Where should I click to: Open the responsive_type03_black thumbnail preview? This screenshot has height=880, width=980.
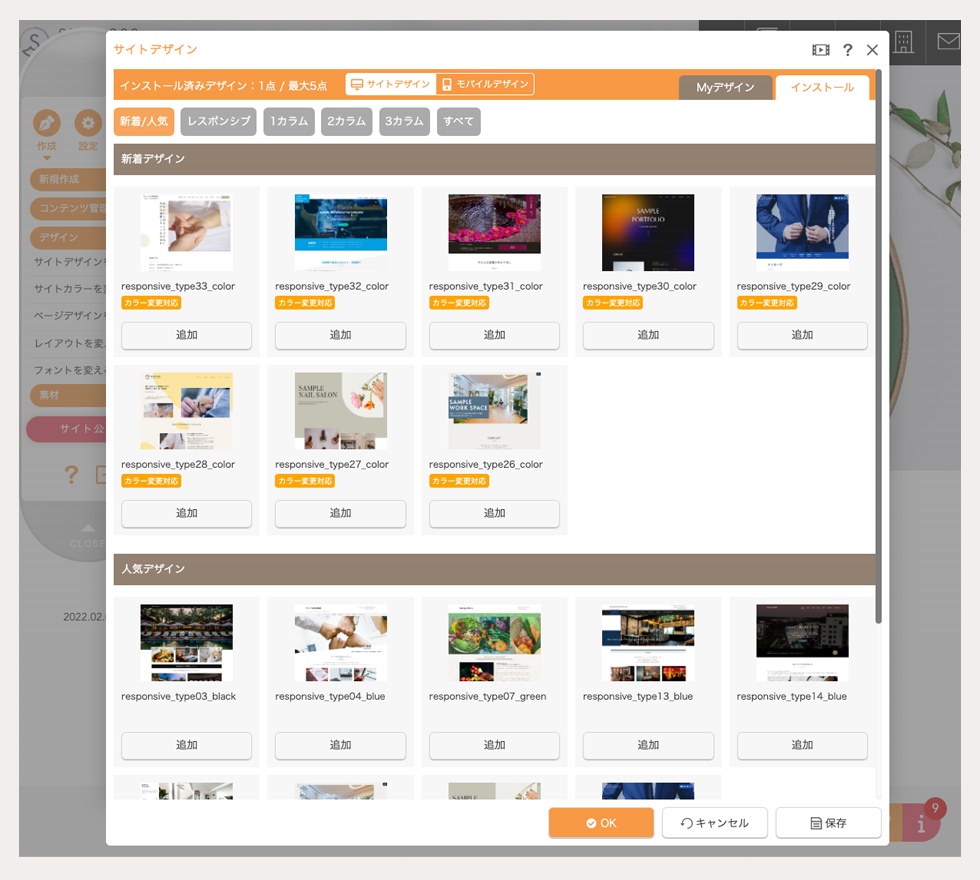(186, 642)
